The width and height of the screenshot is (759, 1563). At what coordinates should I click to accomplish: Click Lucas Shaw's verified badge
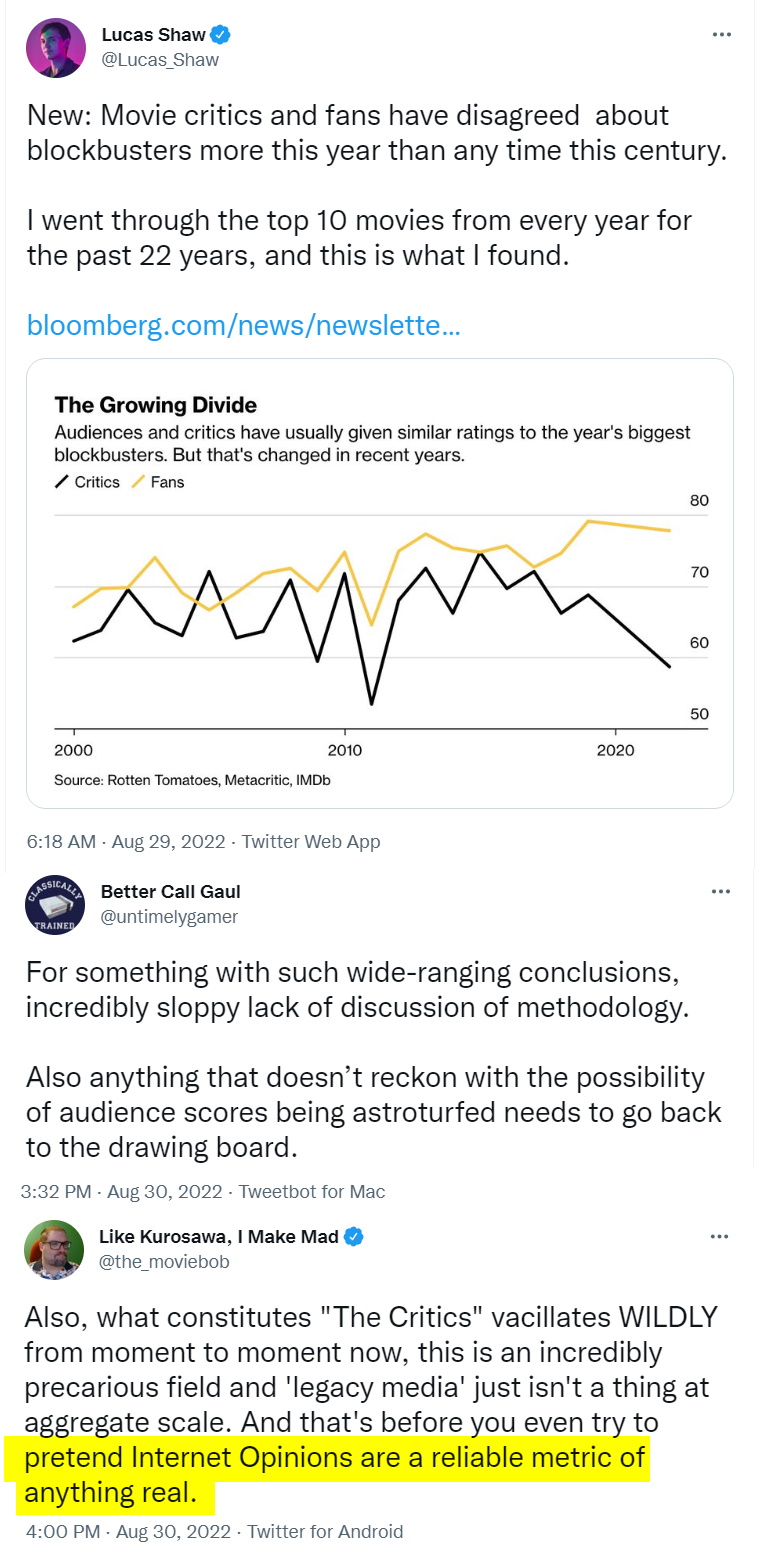(221, 35)
